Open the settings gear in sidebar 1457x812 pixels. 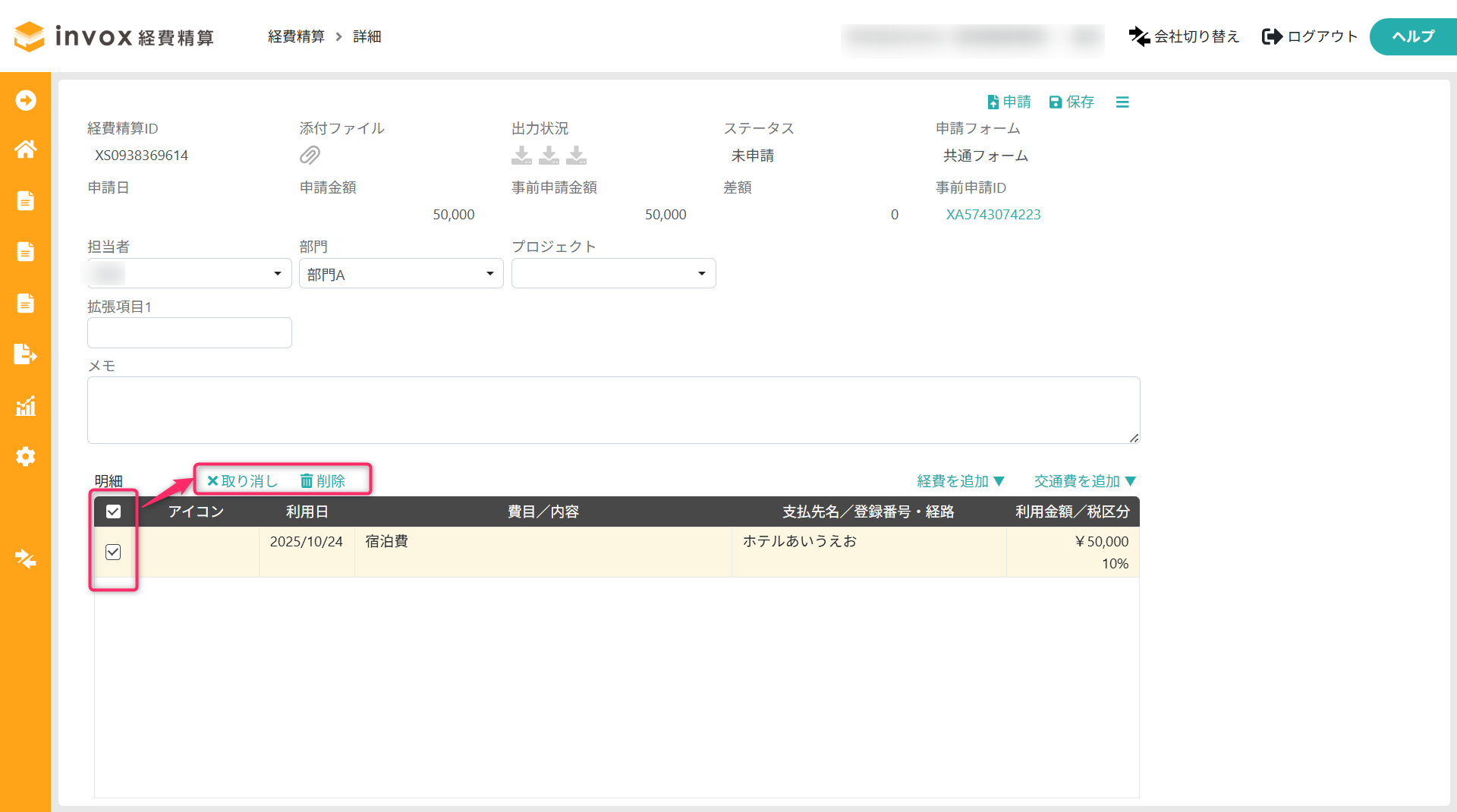(x=25, y=456)
